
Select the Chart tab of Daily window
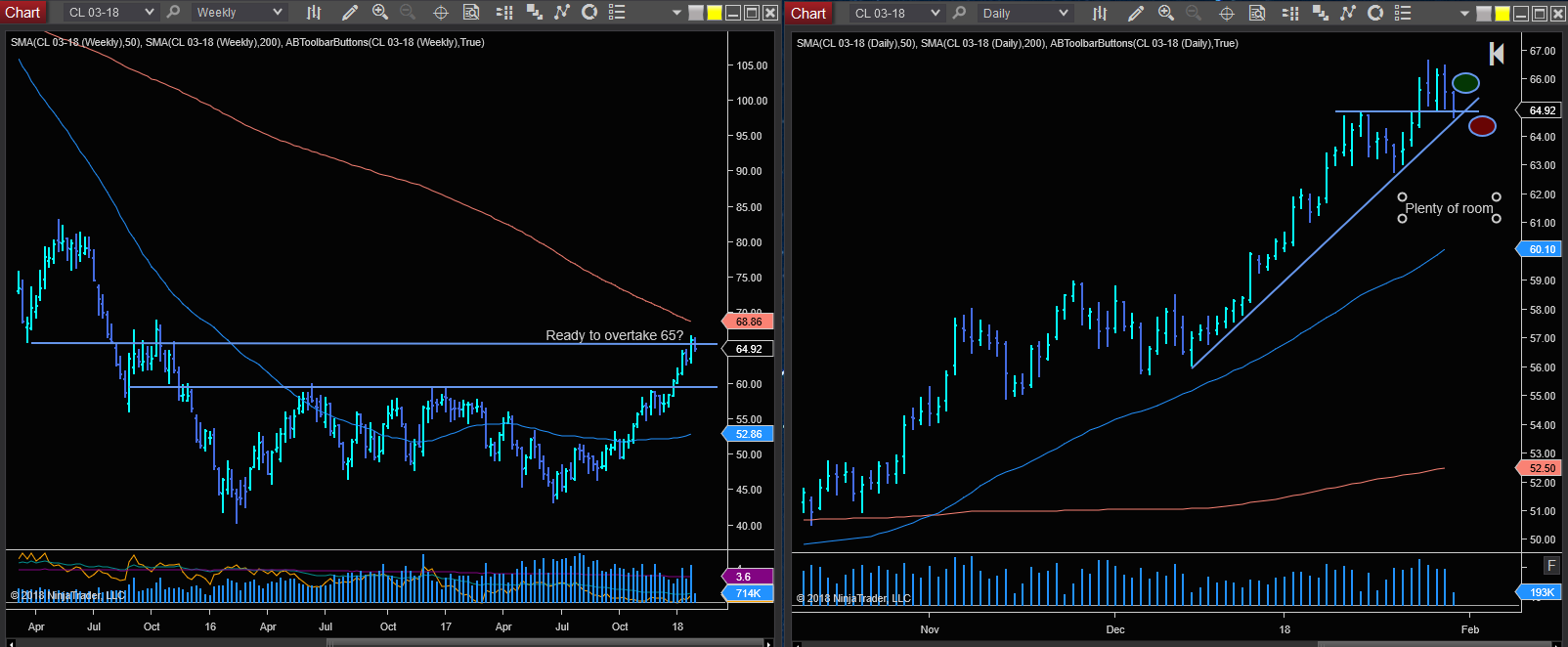point(808,13)
